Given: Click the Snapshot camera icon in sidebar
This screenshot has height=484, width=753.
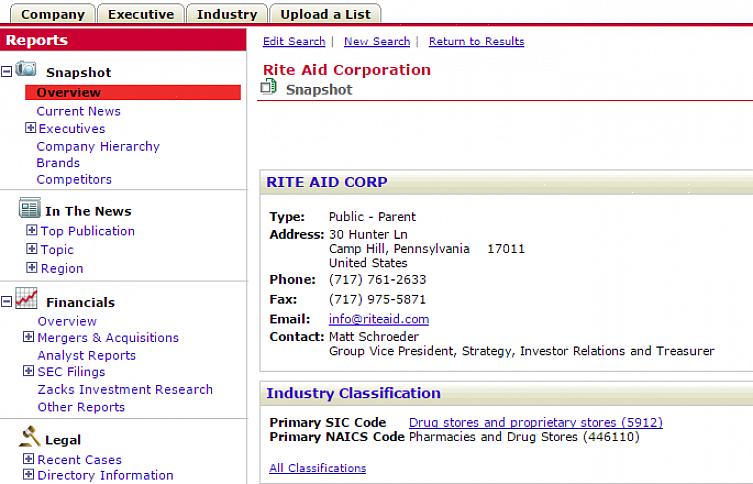Looking at the screenshot, I should click(x=26, y=69).
